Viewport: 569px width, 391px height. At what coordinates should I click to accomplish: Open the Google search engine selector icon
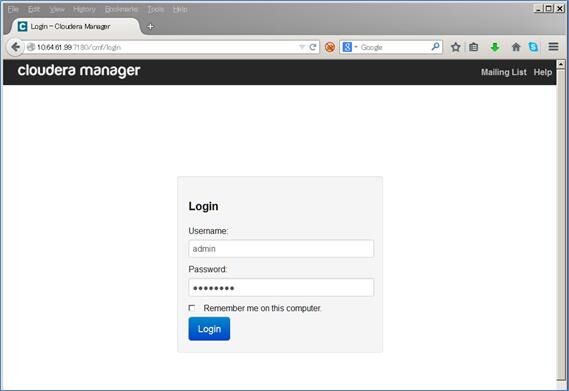[x=347, y=47]
